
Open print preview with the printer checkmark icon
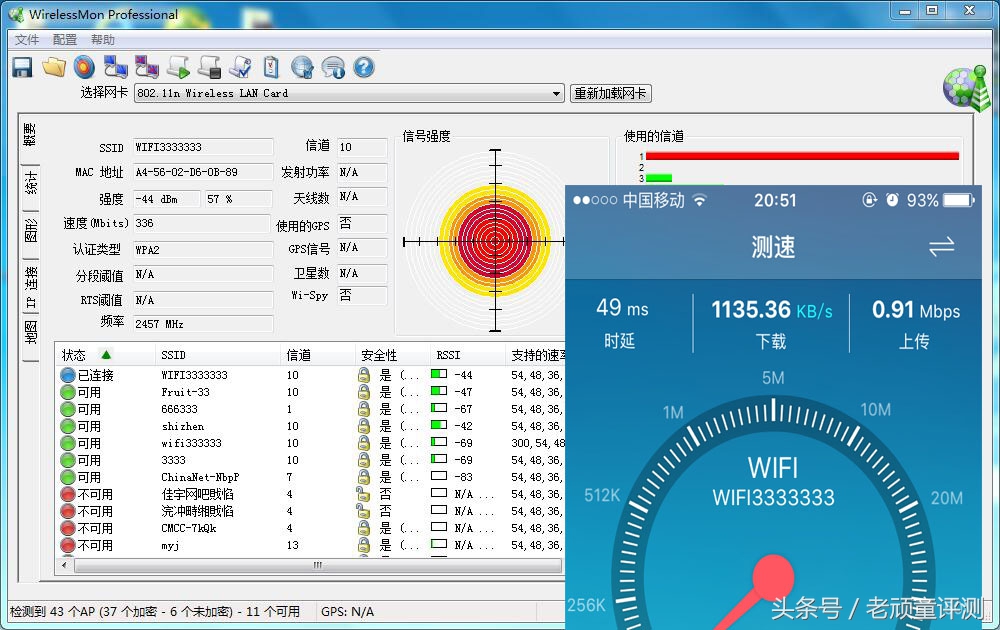239,67
